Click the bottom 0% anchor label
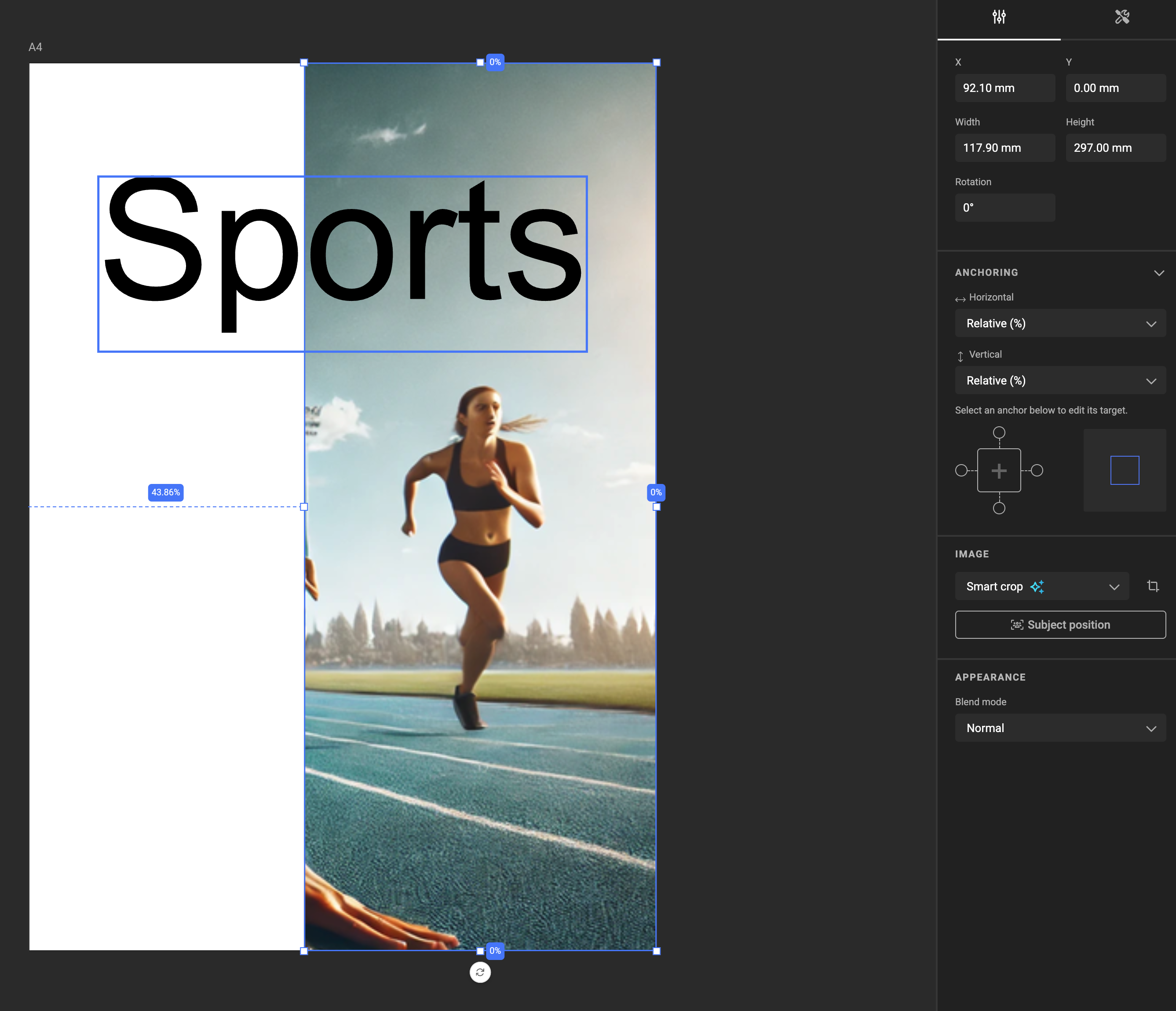The width and height of the screenshot is (1176, 1011). point(495,951)
